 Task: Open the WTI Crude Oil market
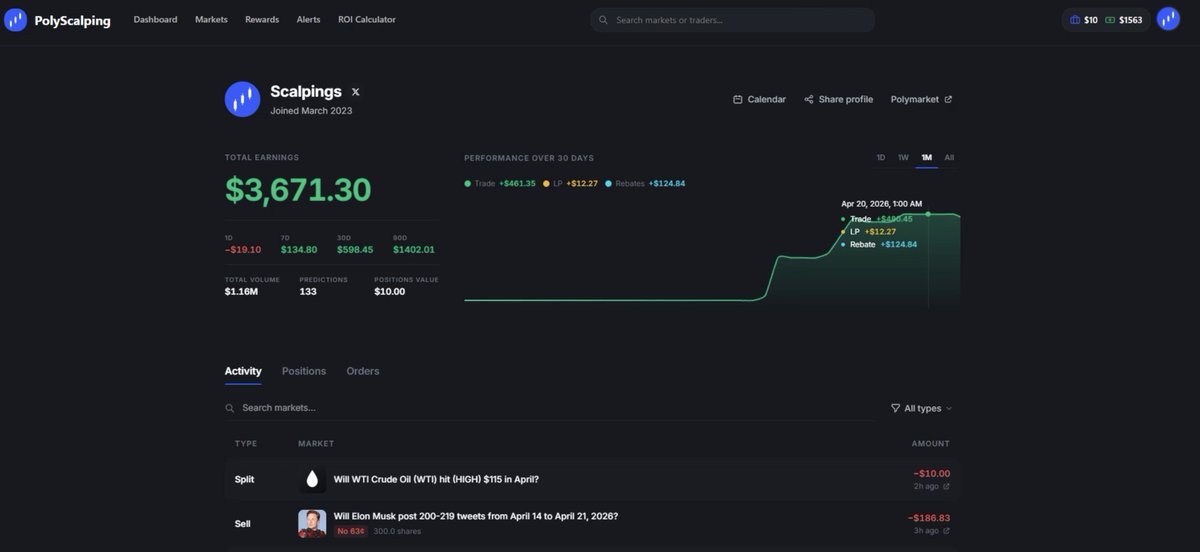tap(436, 479)
